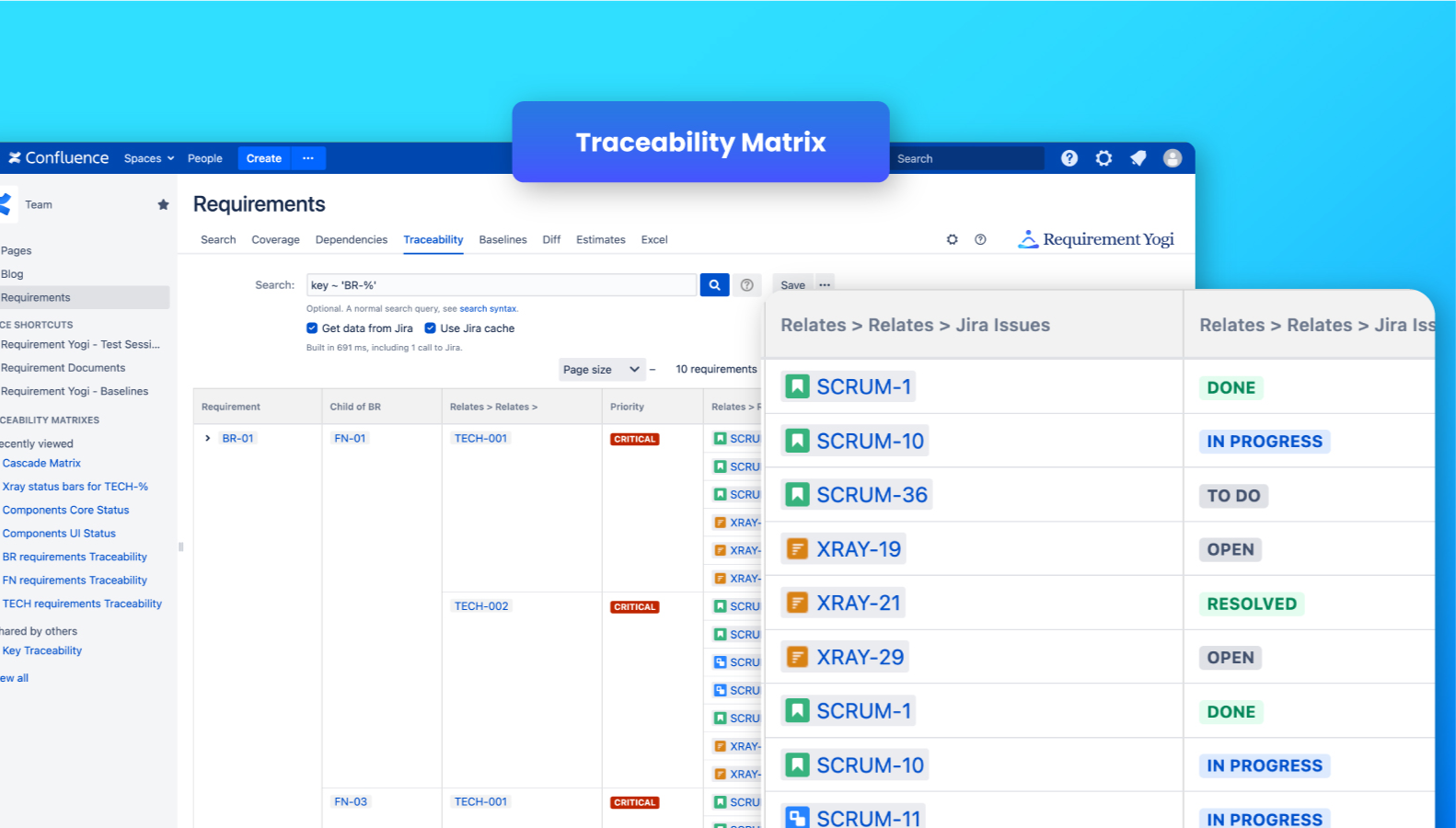Open the Page size dropdown
Screen dimensions: 1456x828
[x=602, y=370]
